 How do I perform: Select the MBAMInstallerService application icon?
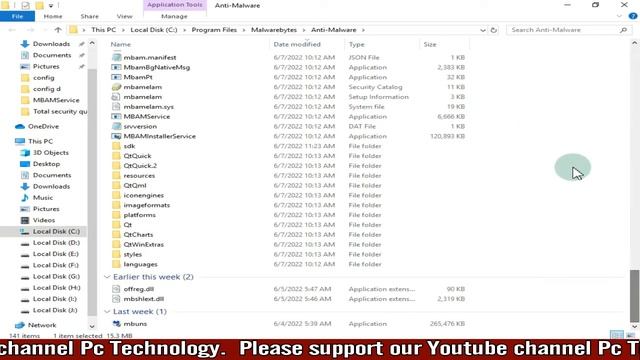pos(116,136)
